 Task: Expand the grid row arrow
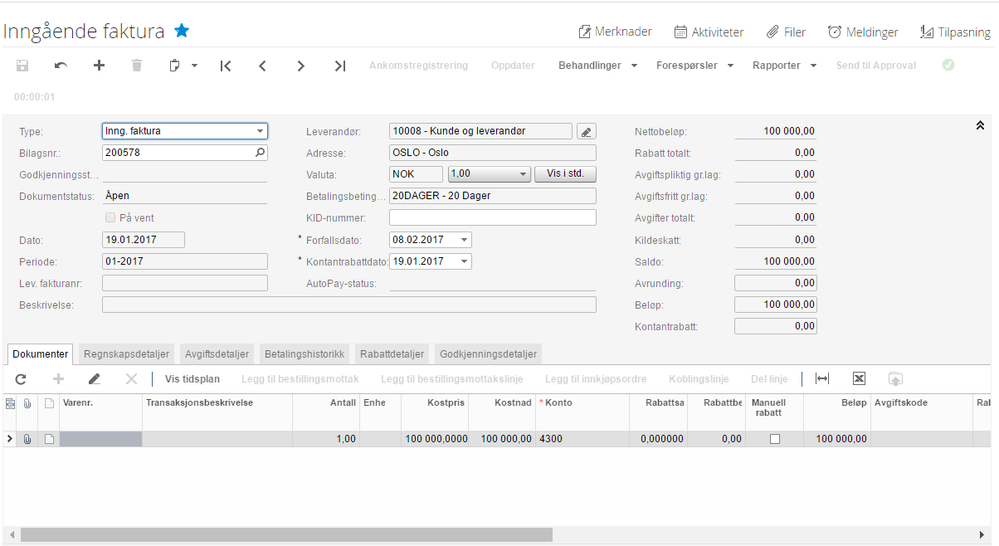click(x=10, y=439)
